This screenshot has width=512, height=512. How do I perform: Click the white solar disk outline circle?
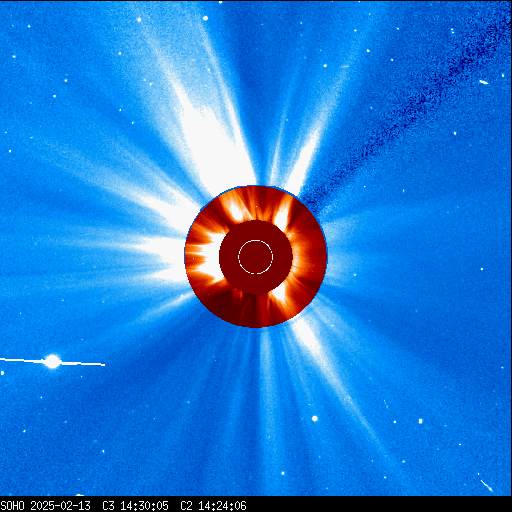pos(255,257)
